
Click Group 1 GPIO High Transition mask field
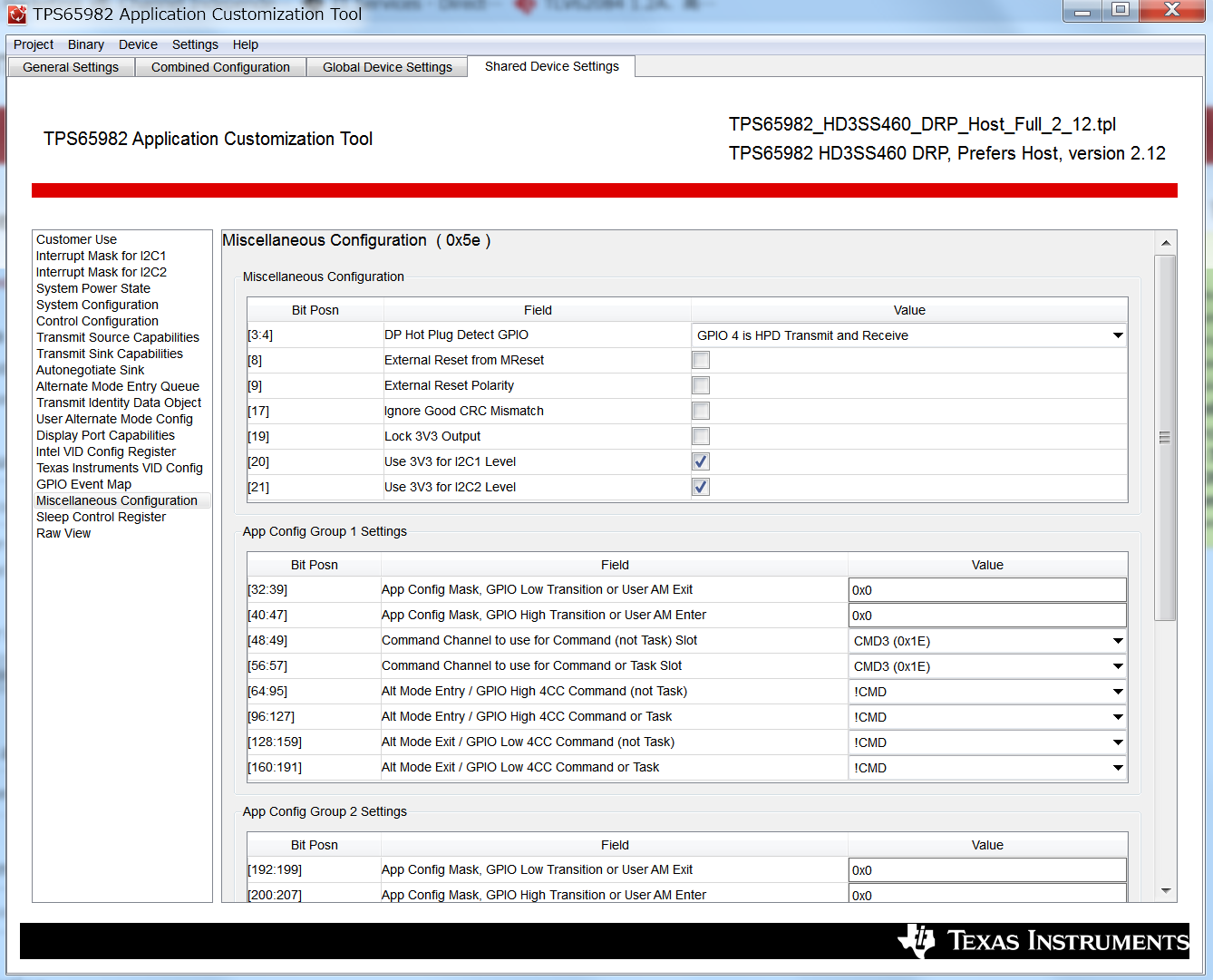click(x=987, y=616)
